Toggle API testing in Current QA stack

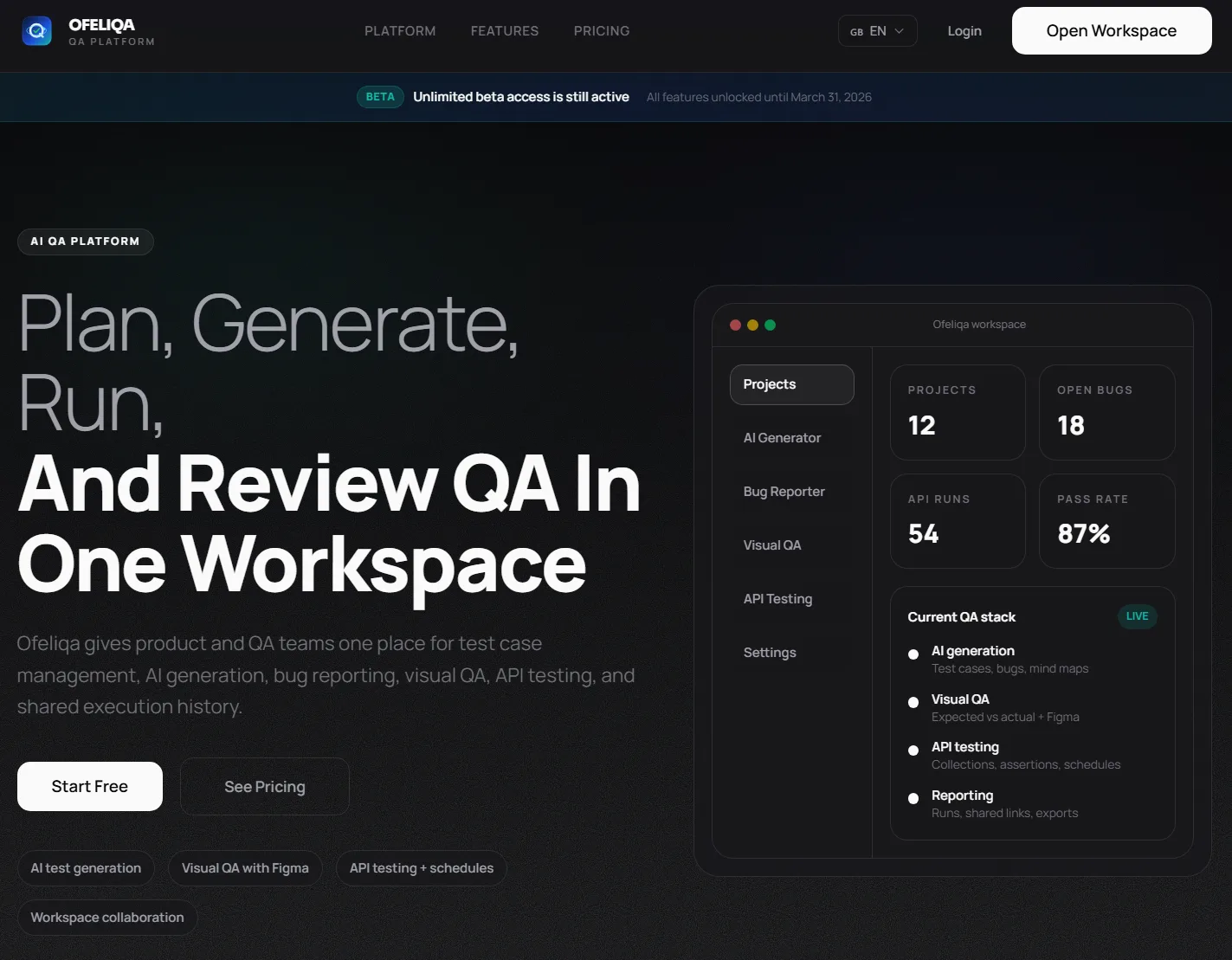pyautogui.click(x=913, y=751)
